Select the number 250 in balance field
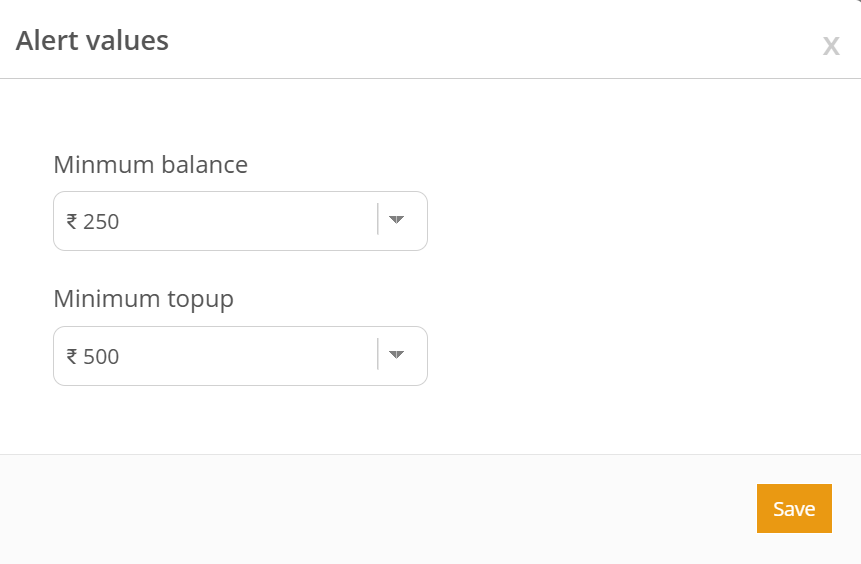The height and width of the screenshot is (564, 861). click(101, 222)
